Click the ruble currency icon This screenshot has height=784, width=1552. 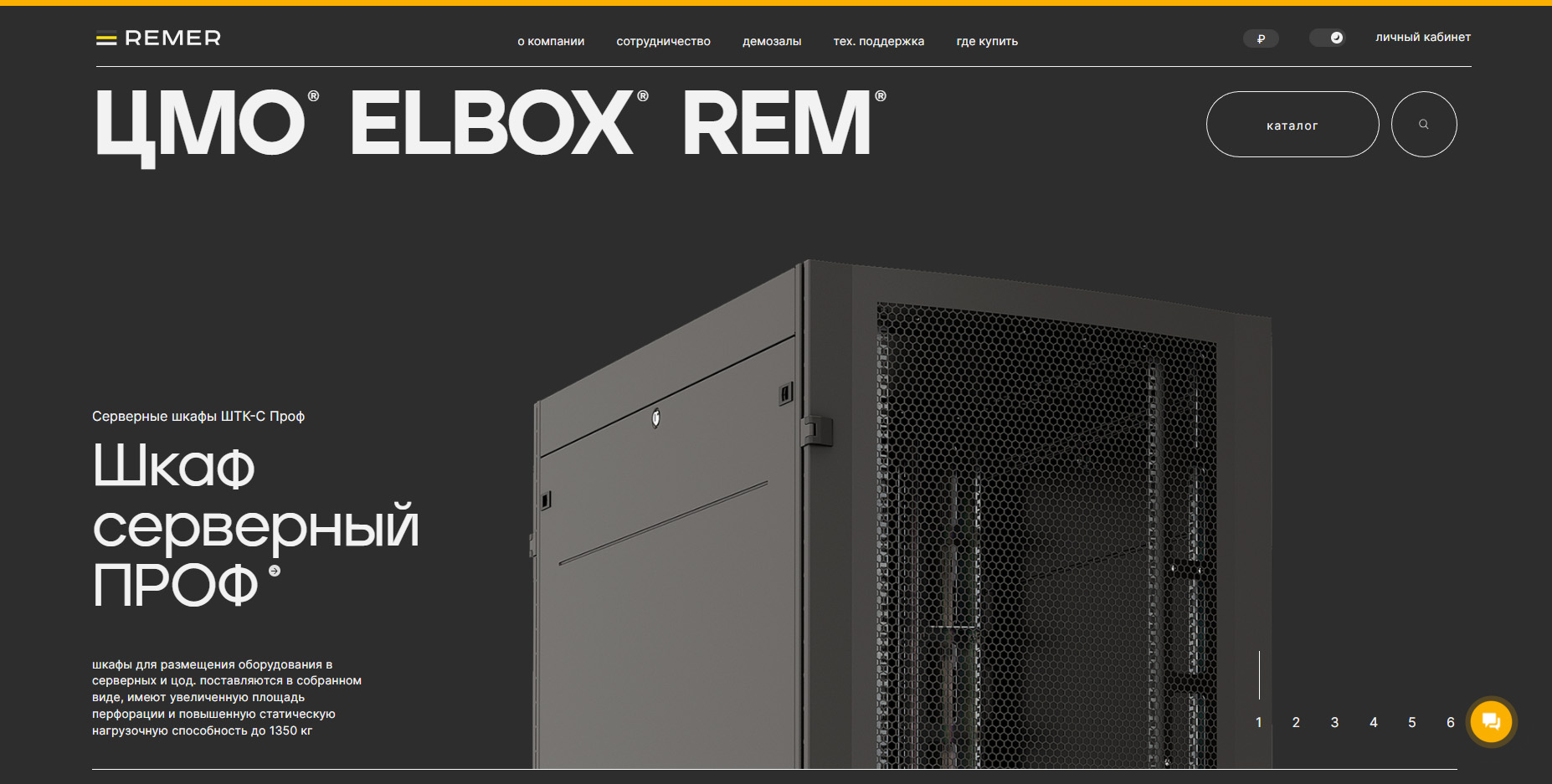click(x=1261, y=38)
